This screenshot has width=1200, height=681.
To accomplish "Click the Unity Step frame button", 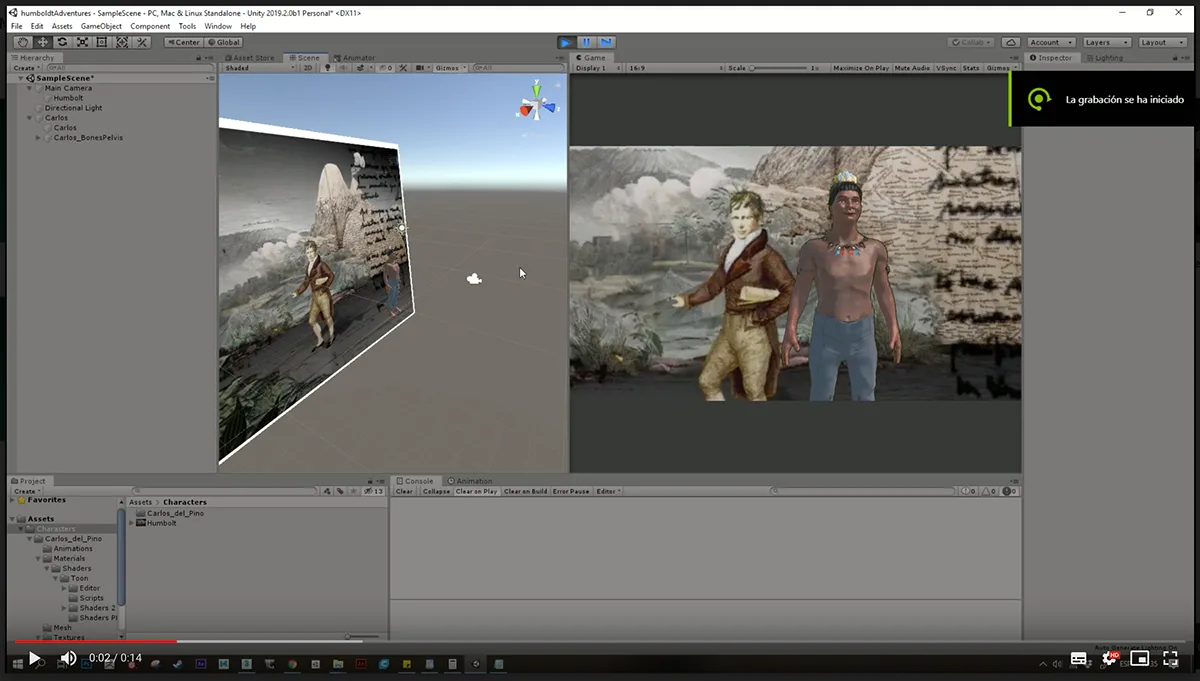I will 606,42.
